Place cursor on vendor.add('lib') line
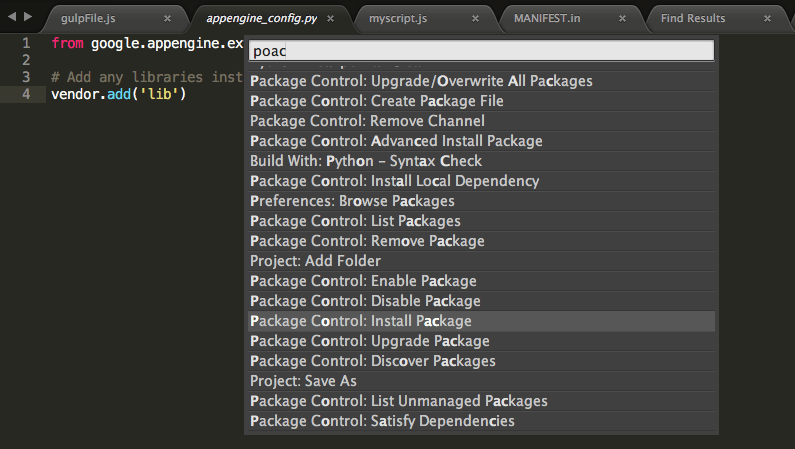The height and width of the screenshot is (449, 795). (119, 94)
